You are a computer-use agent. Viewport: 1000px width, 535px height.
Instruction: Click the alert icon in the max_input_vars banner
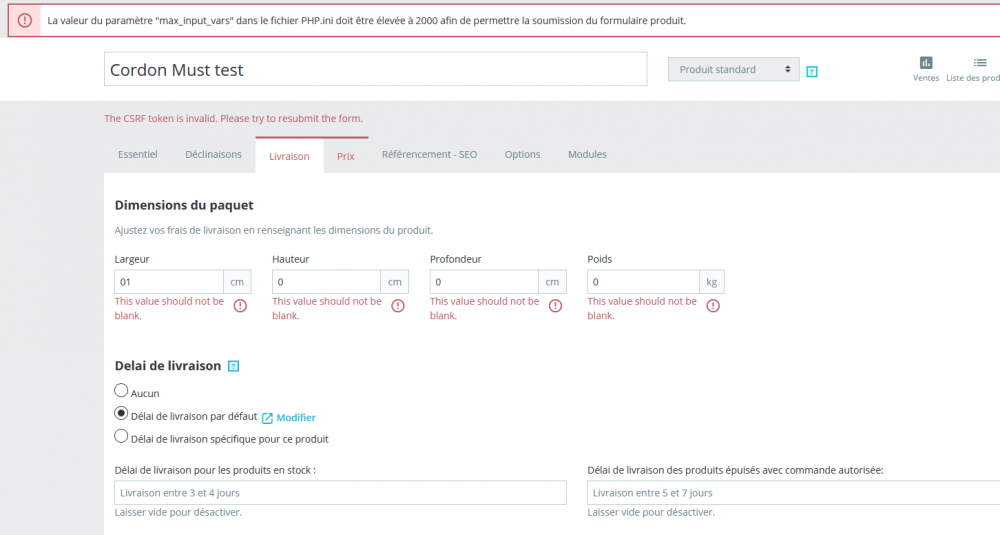24,20
